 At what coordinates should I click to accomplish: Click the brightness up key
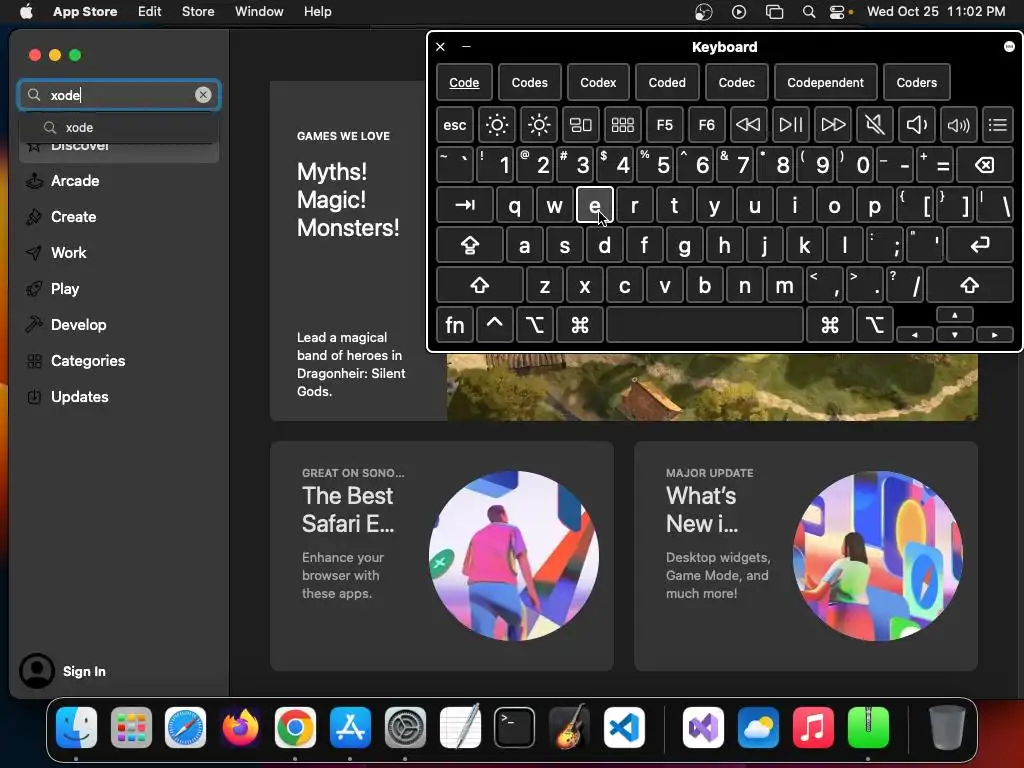pyautogui.click(x=539, y=125)
